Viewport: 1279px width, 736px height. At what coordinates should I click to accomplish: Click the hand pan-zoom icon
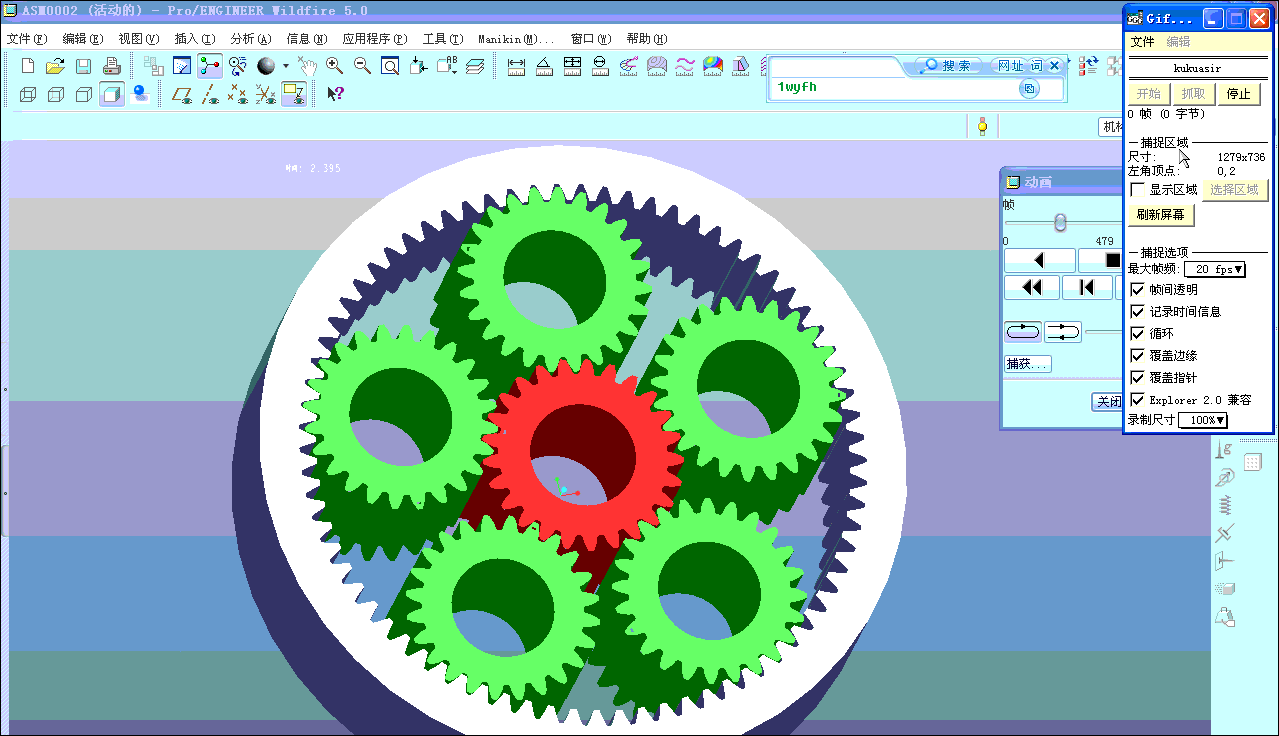point(307,66)
